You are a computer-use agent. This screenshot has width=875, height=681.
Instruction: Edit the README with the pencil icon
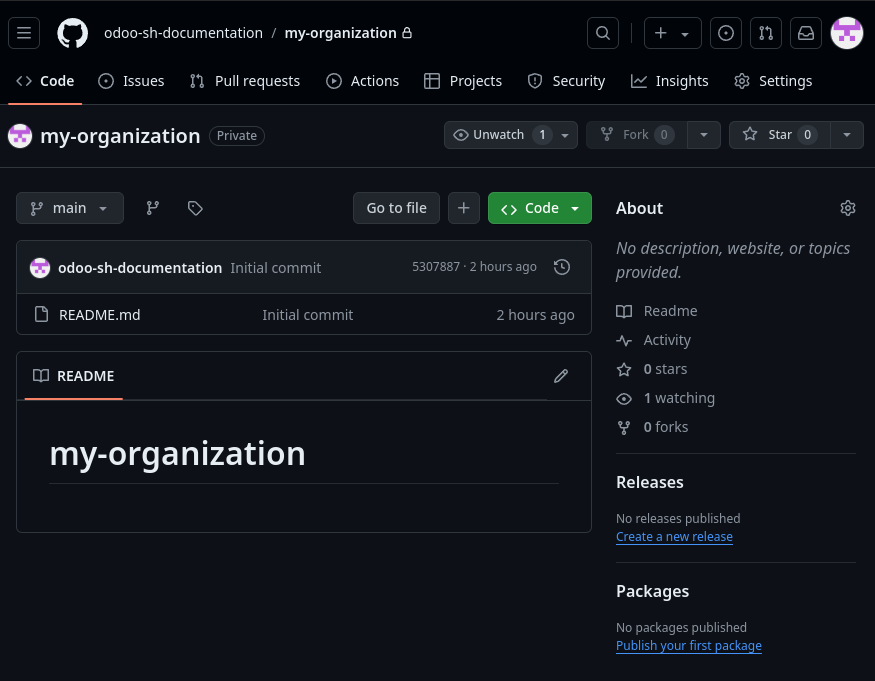pyautogui.click(x=561, y=376)
